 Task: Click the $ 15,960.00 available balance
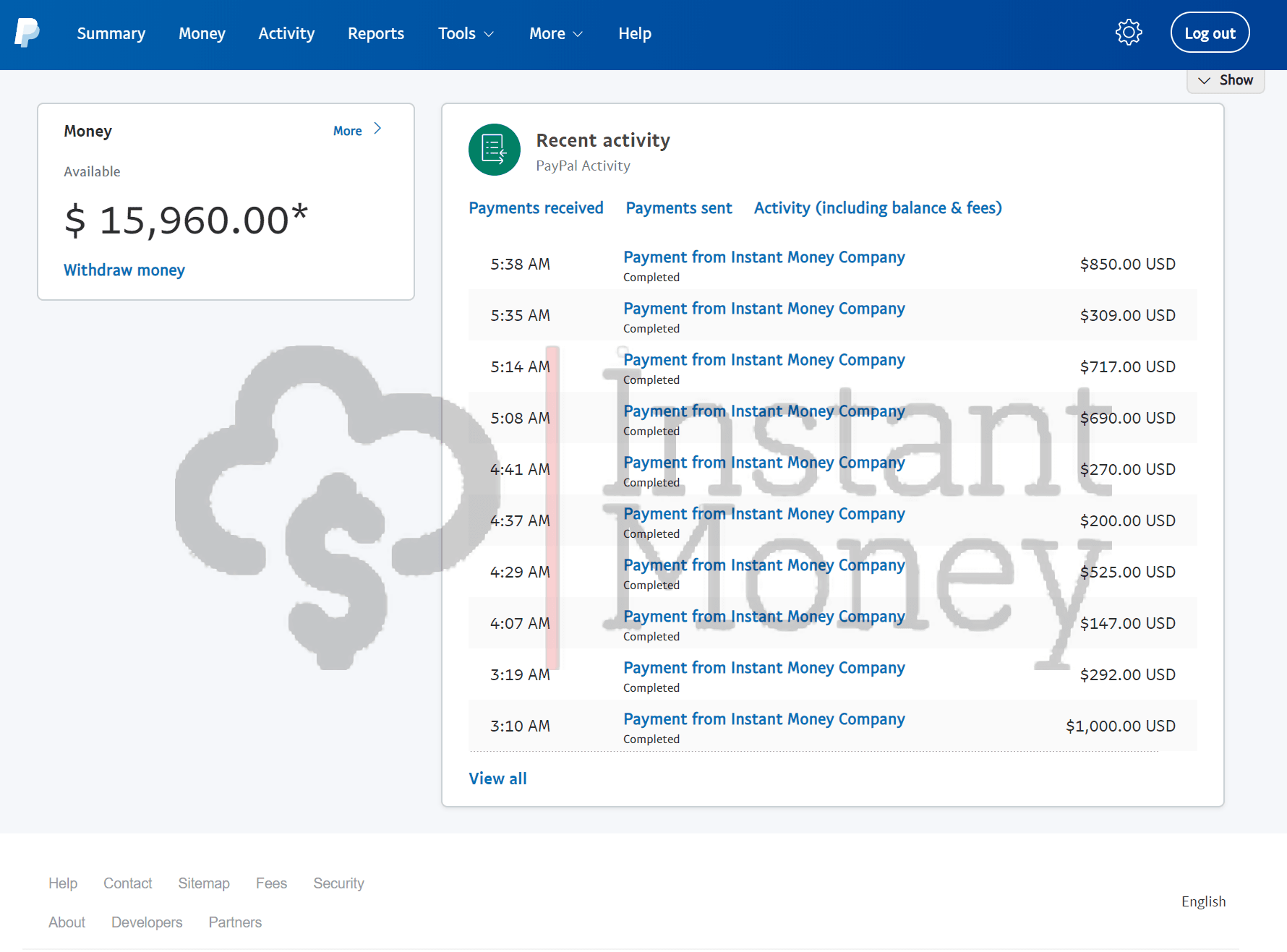coord(186,220)
